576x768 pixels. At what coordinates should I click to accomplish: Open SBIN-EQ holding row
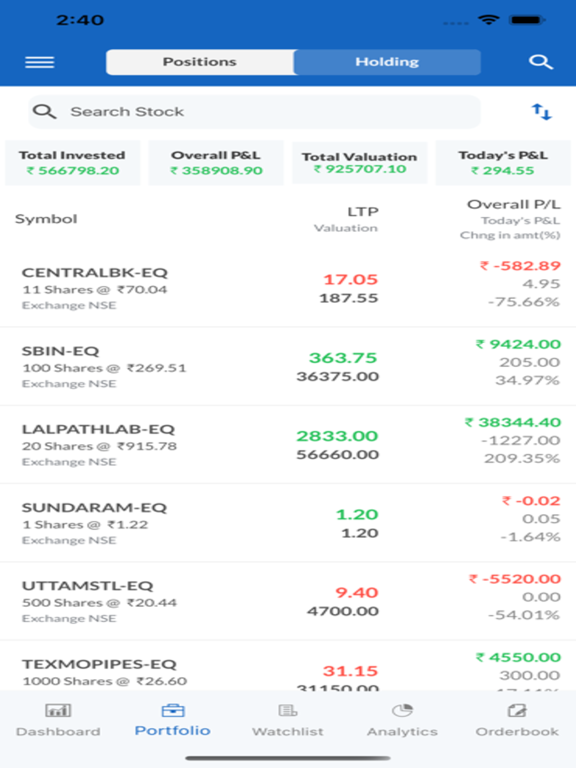pos(288,366)
